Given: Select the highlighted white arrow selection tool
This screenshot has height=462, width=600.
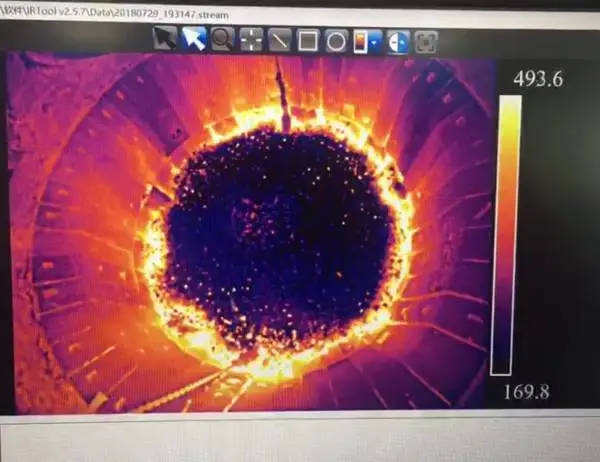Looking at the screenshot, I should coord(194,39).
